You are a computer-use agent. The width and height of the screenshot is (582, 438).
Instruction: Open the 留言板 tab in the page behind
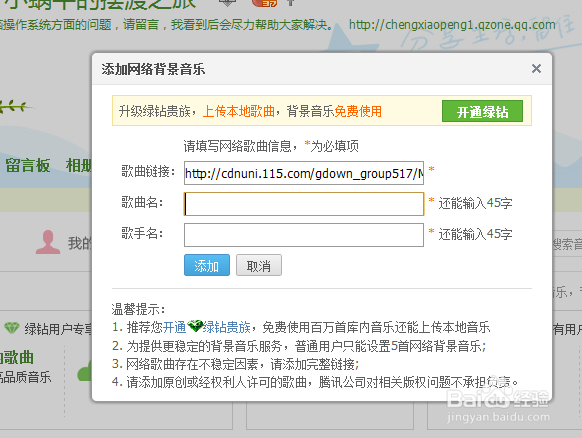[27, 165]
